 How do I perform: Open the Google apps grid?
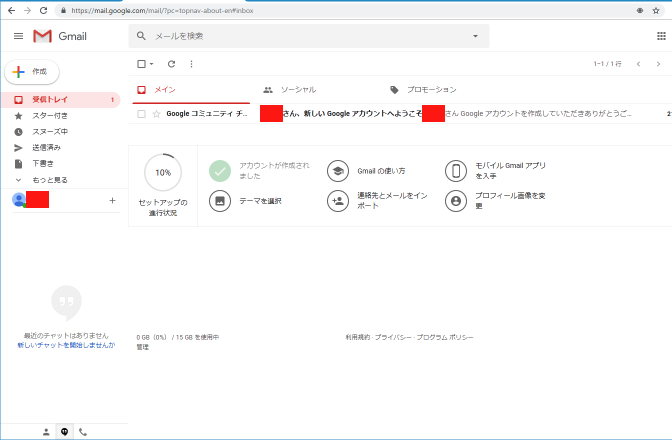pyautogui.click(x=661, y=36)
